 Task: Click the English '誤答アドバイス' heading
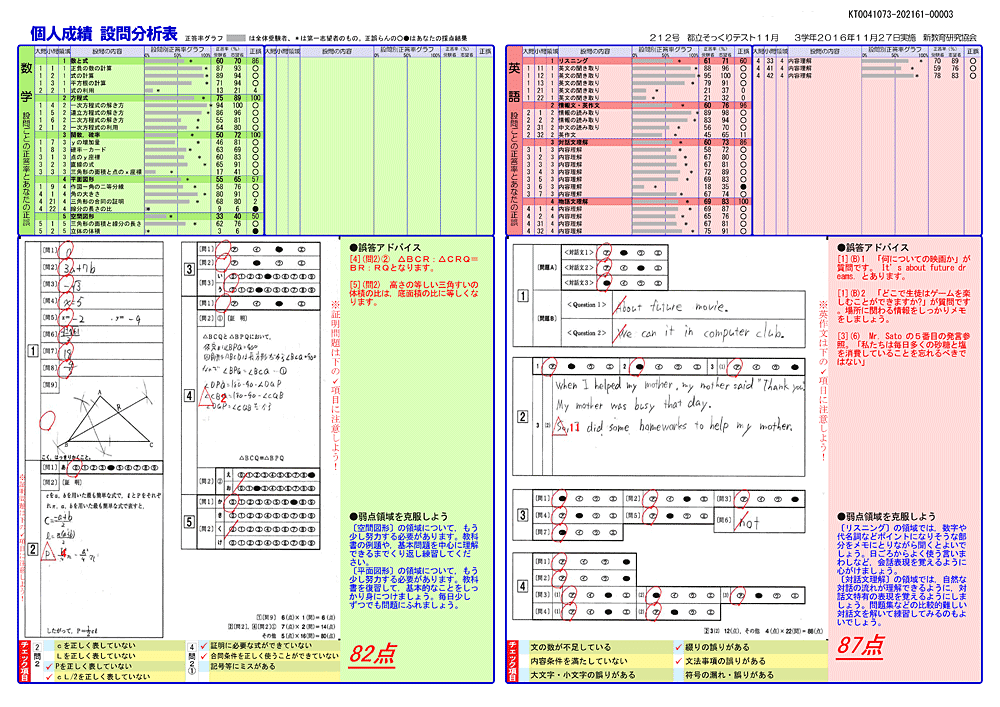click(x=873, y=247)
